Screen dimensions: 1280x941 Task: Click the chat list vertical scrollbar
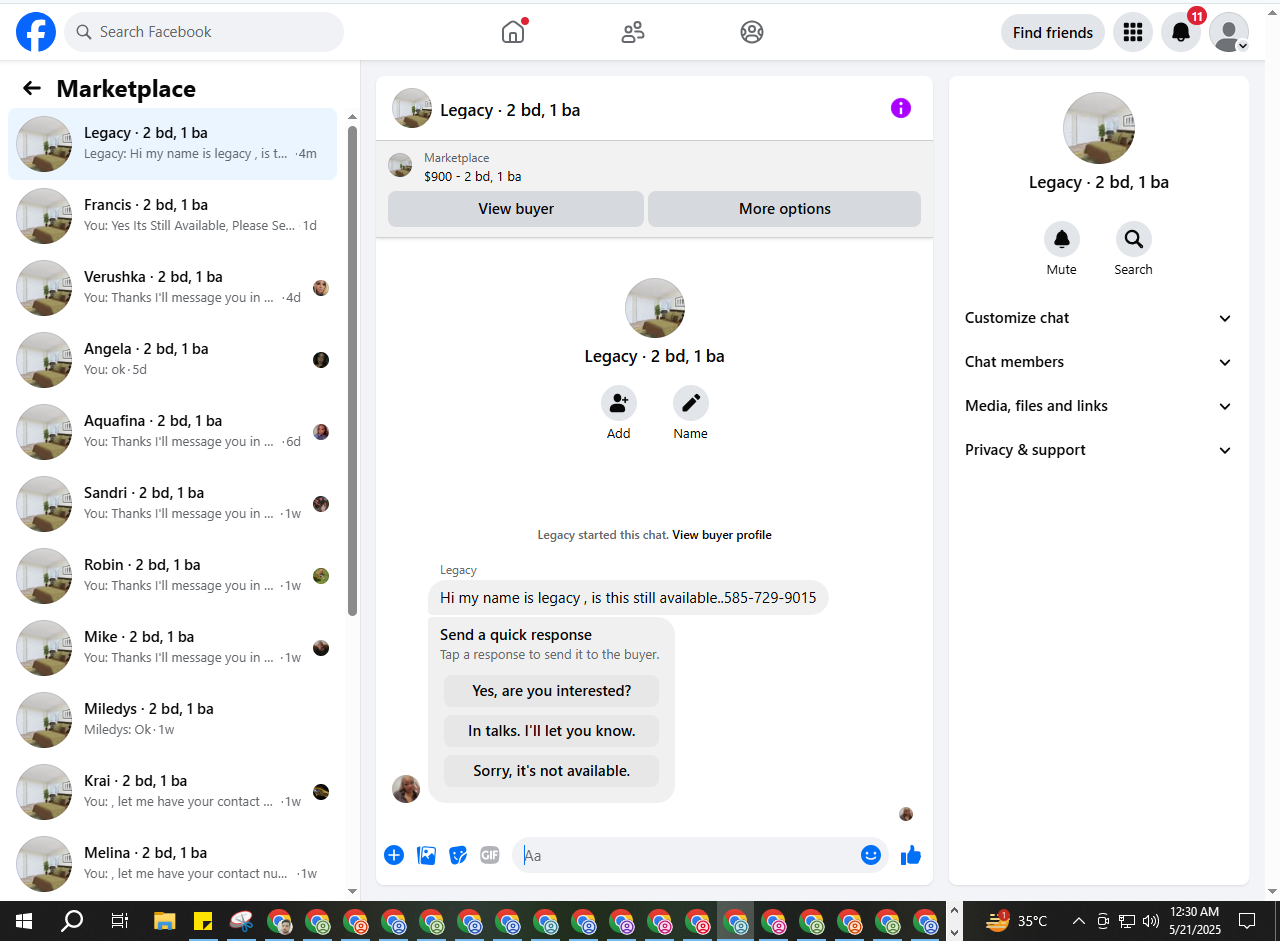pyautogui.click(x=352, y=370)
